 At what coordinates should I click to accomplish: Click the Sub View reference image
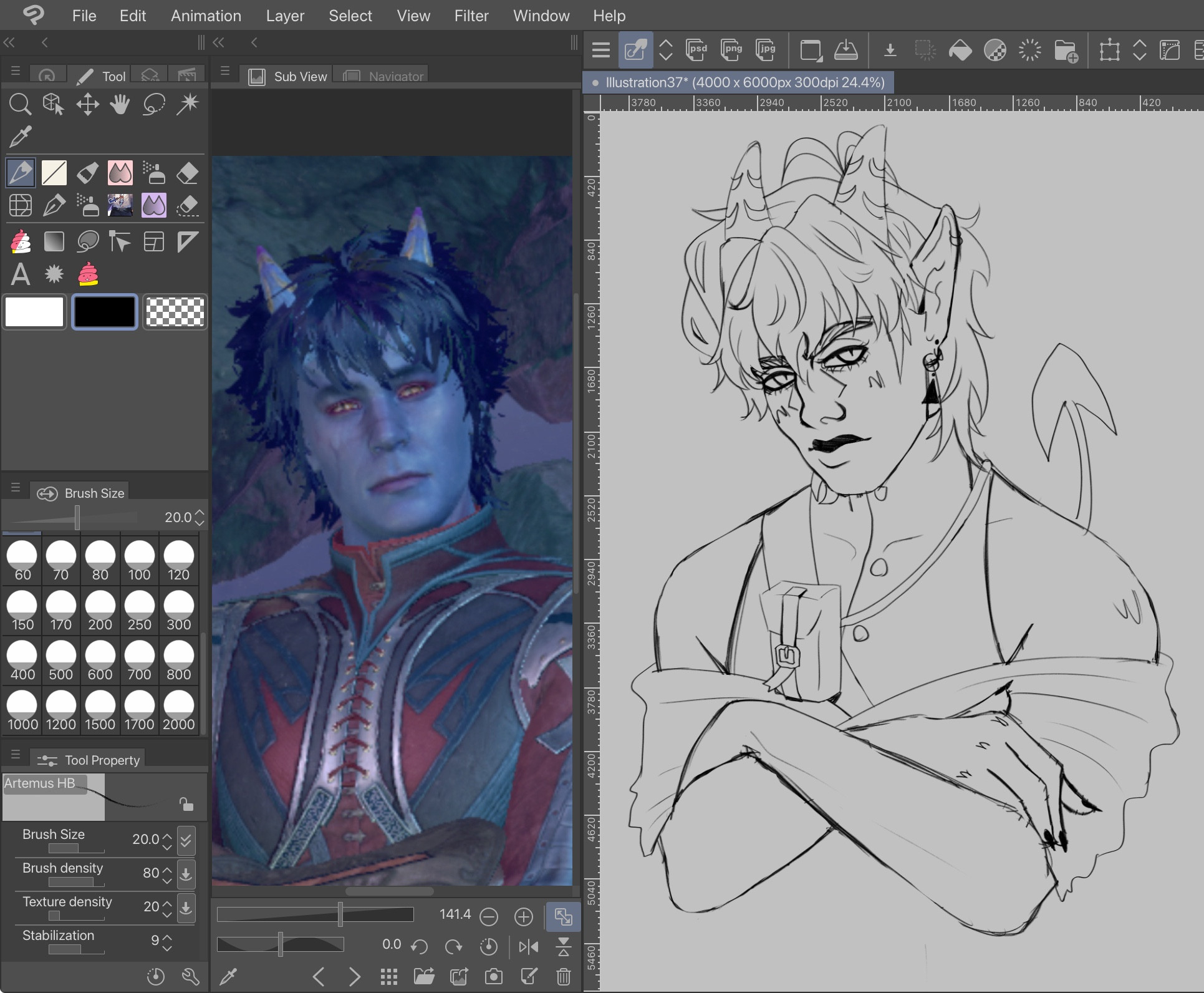pos(392,520)
